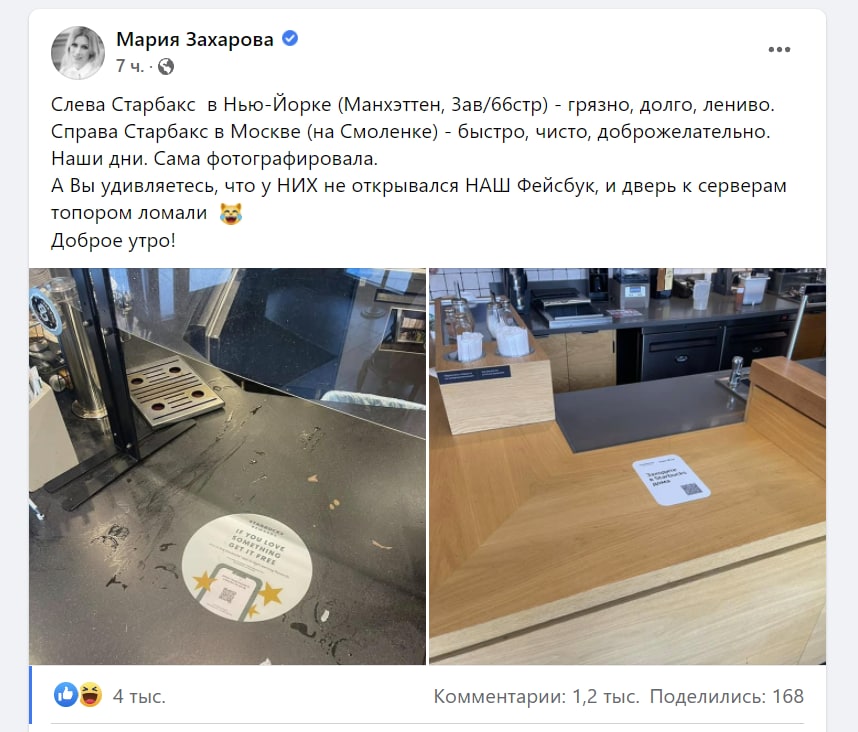Open the Мария Захарова profile name link
Screen dimensions: 858x732
pos(195,39)
